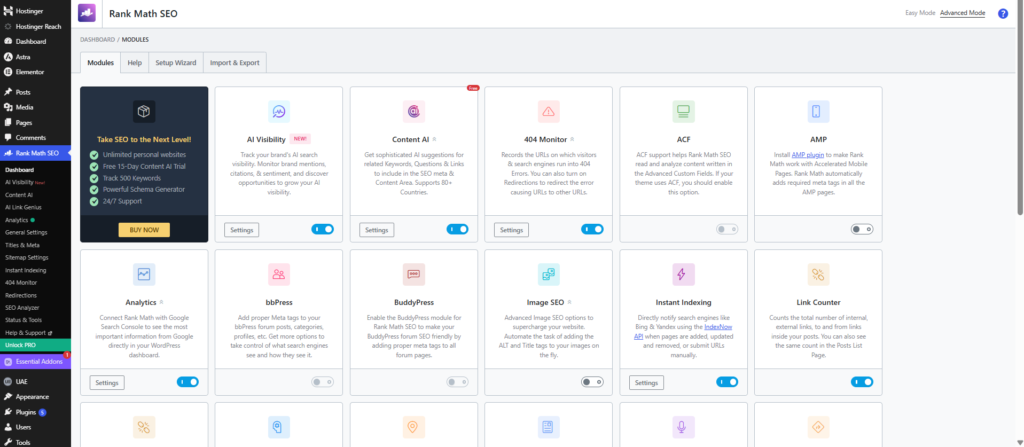The width and height of the screenshot is (1024, 447).
Task: Click the Link Counter module icon
Action: 818,274
